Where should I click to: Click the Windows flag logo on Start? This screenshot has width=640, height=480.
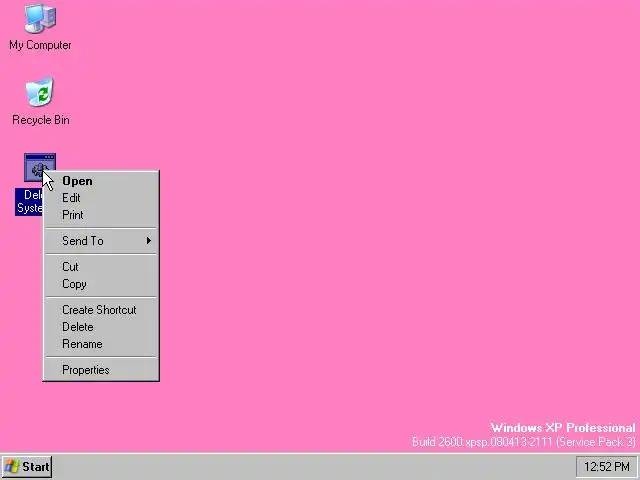(12, 467)
